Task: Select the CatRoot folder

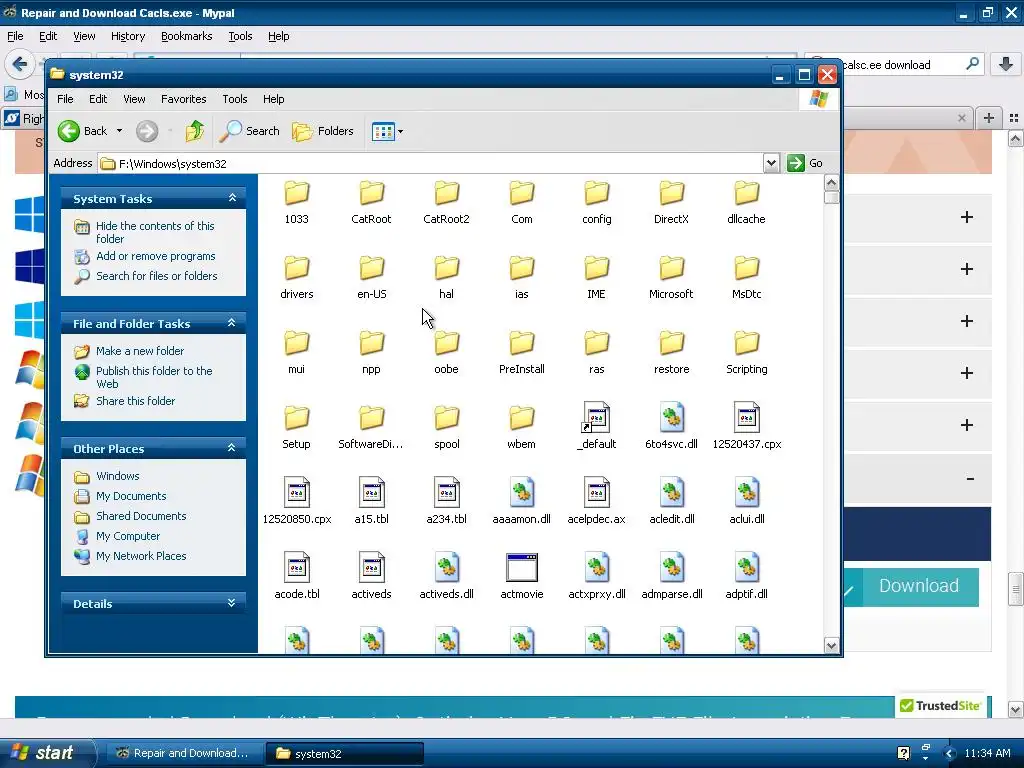Action: tap(372, 203)
